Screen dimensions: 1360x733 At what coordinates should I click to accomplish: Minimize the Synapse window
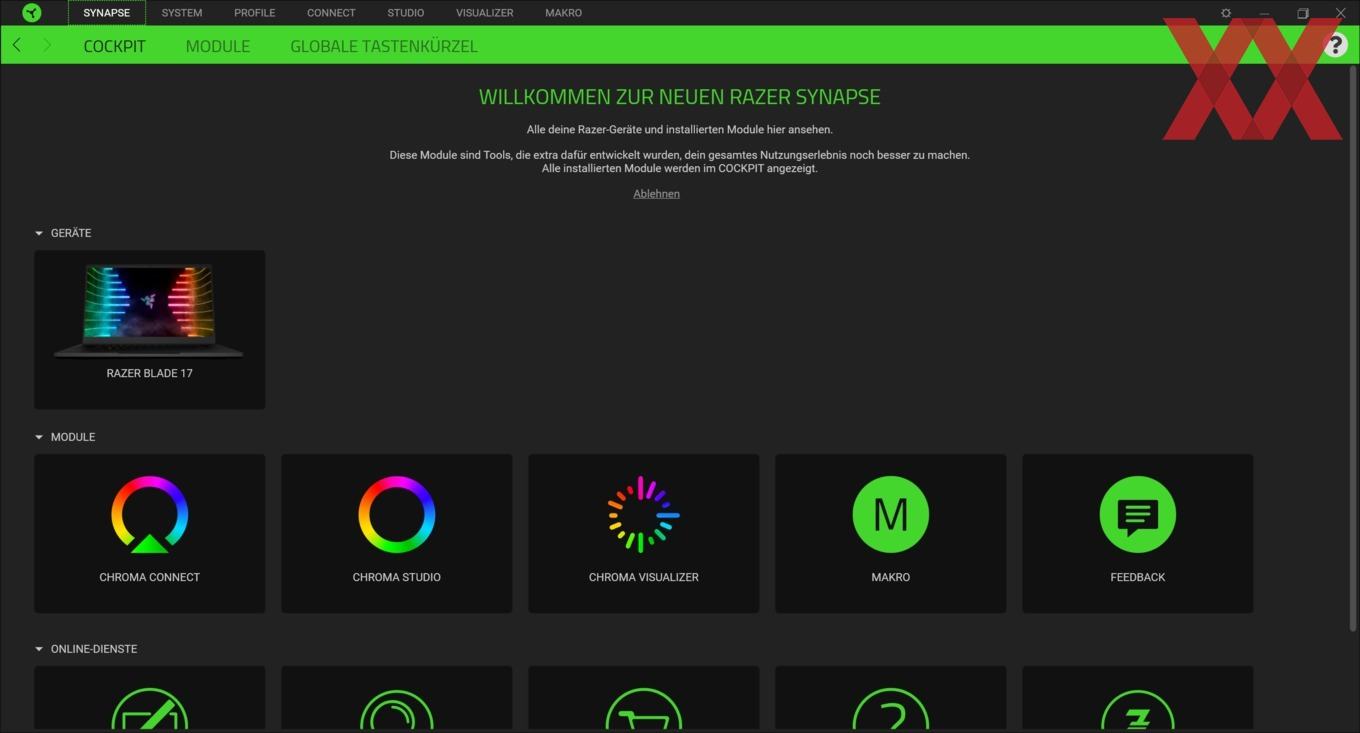[x=1265, y=13]
